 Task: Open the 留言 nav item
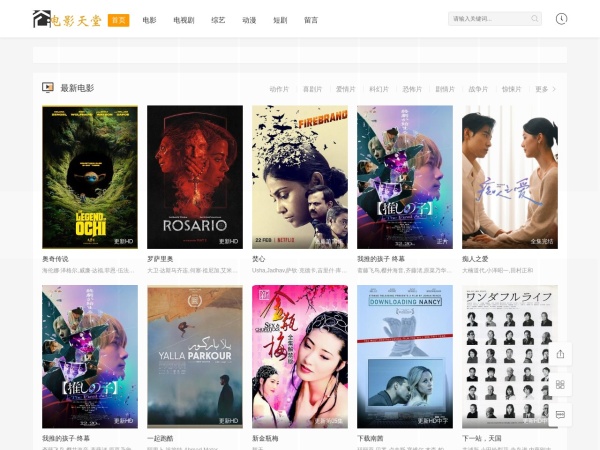pos(311,20)
